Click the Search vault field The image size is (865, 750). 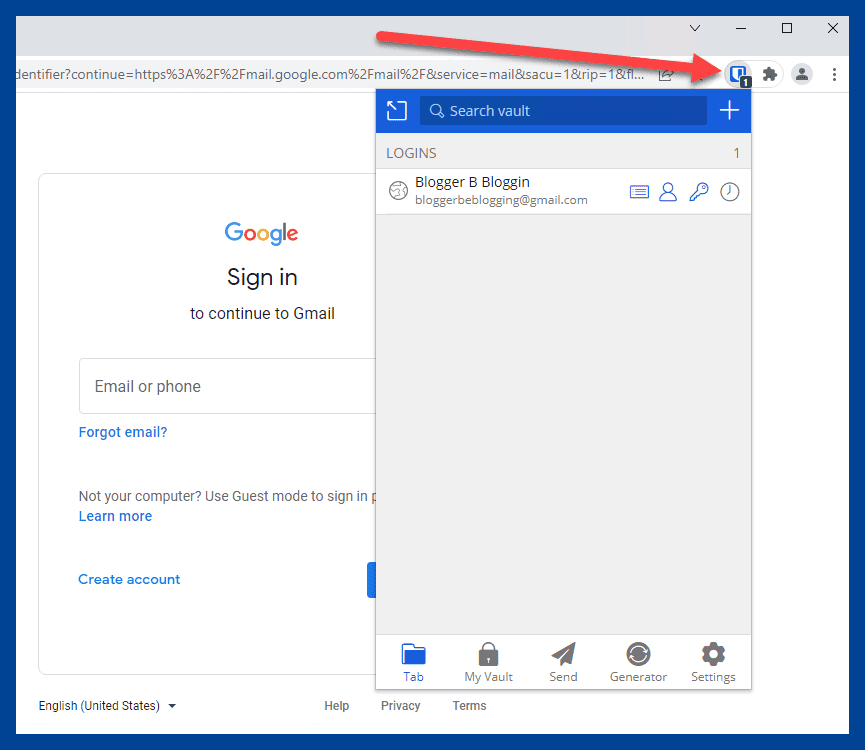pos(563,110)
